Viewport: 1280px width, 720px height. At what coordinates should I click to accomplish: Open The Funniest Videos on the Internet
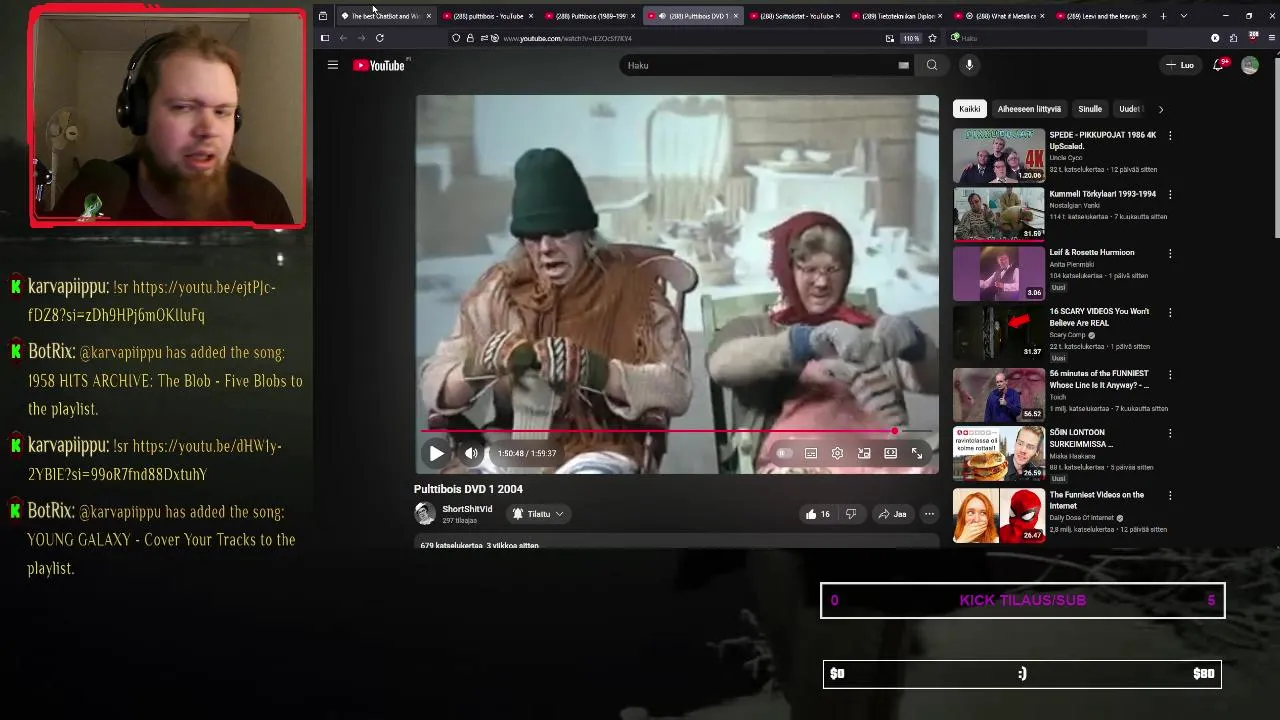1096,500
